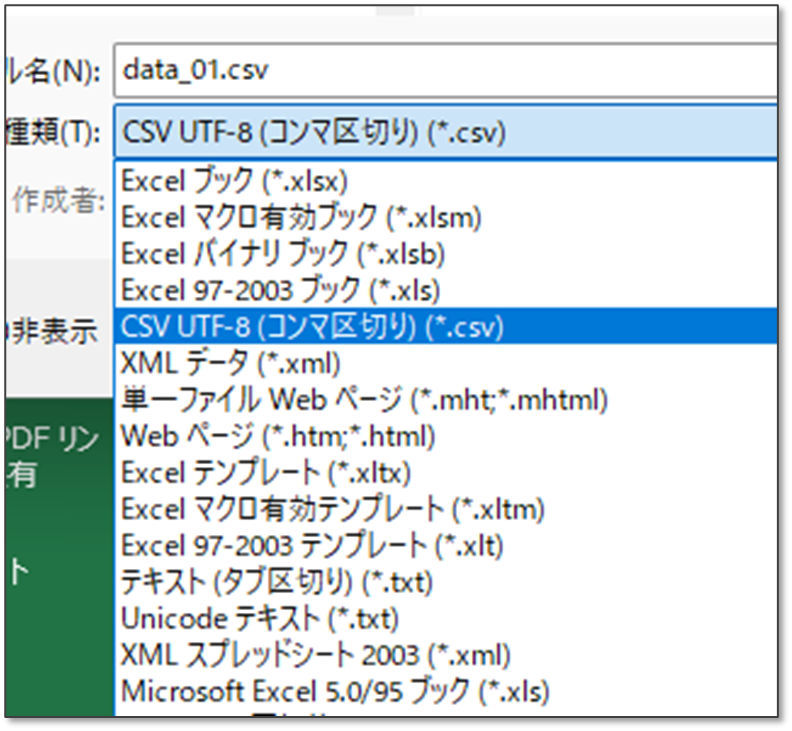This screenshot has width=792, height=731.
Task: Collapse the file type combo box showing CSV UTF-8
Action: [440, 131]
